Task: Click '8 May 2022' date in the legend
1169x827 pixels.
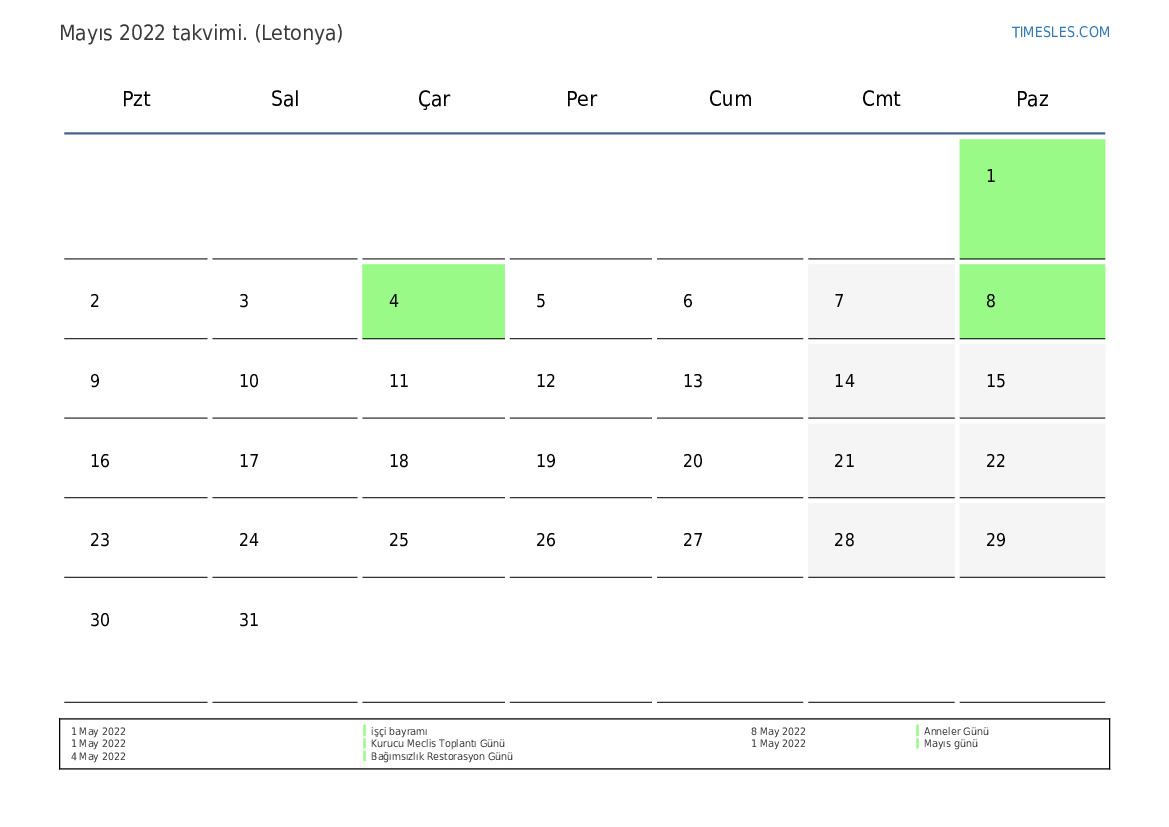Action: 778,731
